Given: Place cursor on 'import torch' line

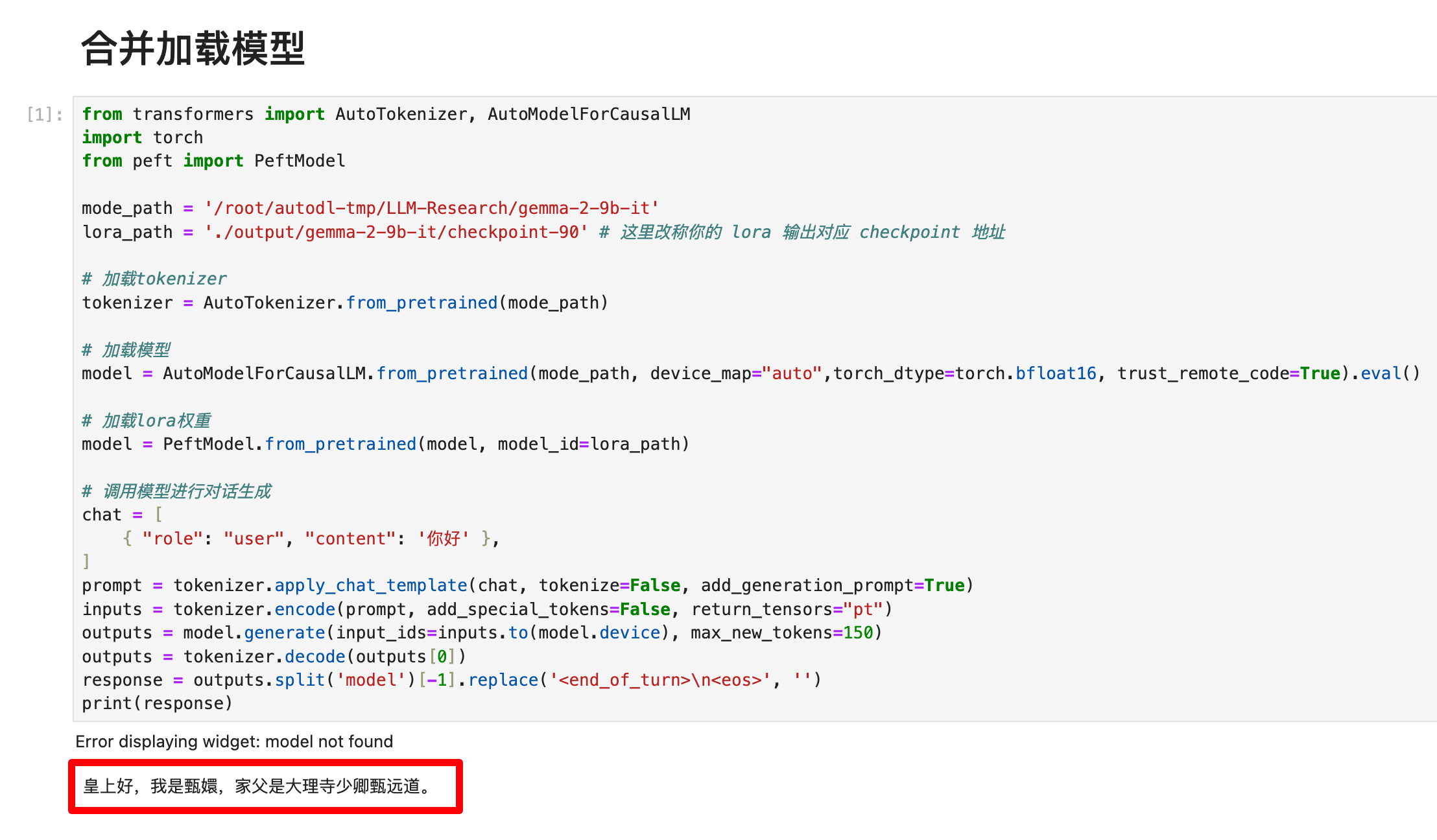Looking at the screenshot, I should click(x=143, y=137).
